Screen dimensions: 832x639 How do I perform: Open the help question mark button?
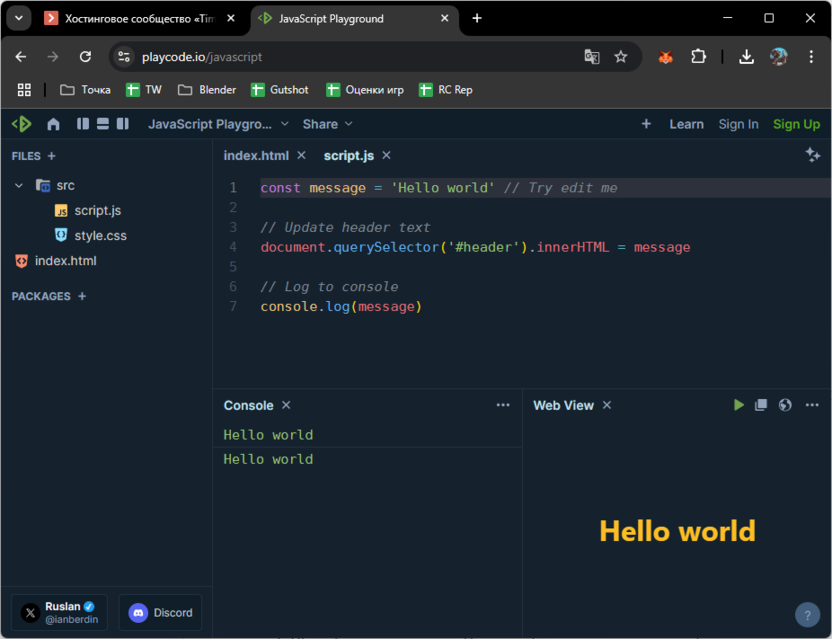click(806, 614)
